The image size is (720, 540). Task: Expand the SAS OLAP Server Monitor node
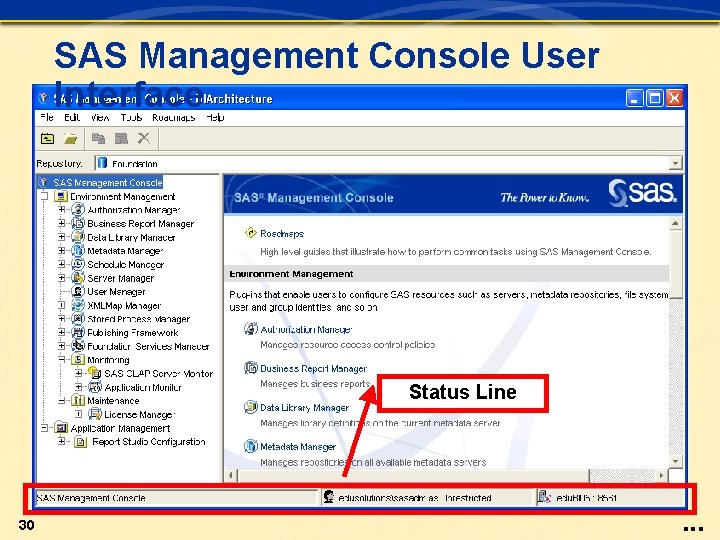pyautogui.click(x=79, y=373)
